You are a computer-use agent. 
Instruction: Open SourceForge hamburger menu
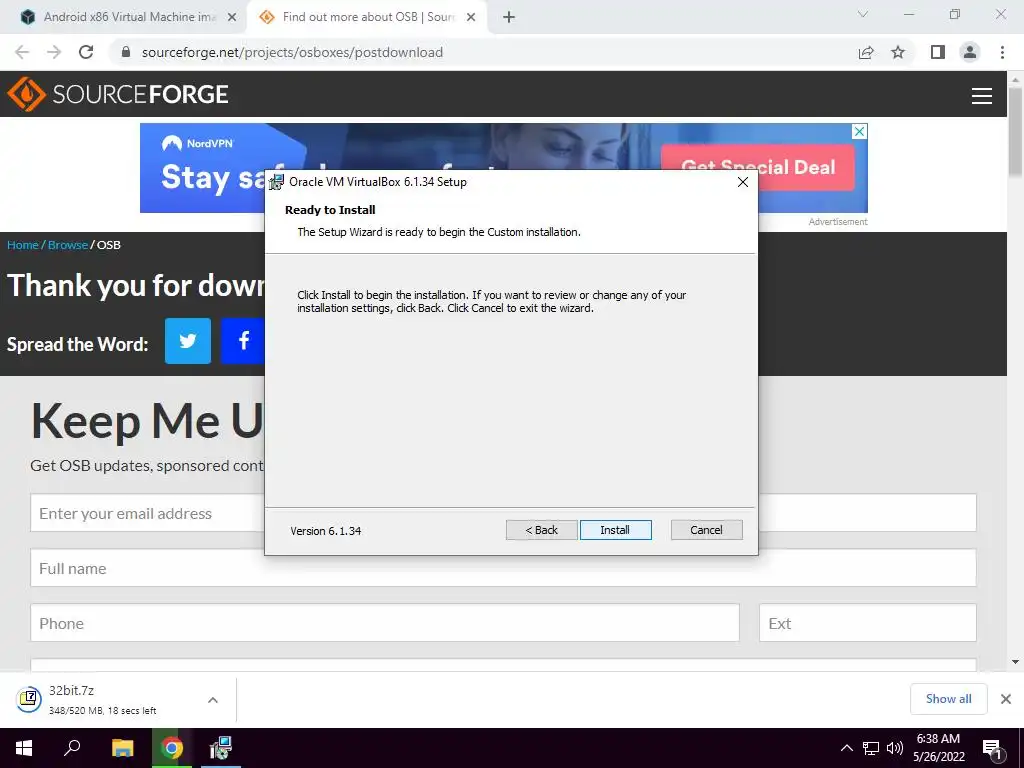(982, 96)
